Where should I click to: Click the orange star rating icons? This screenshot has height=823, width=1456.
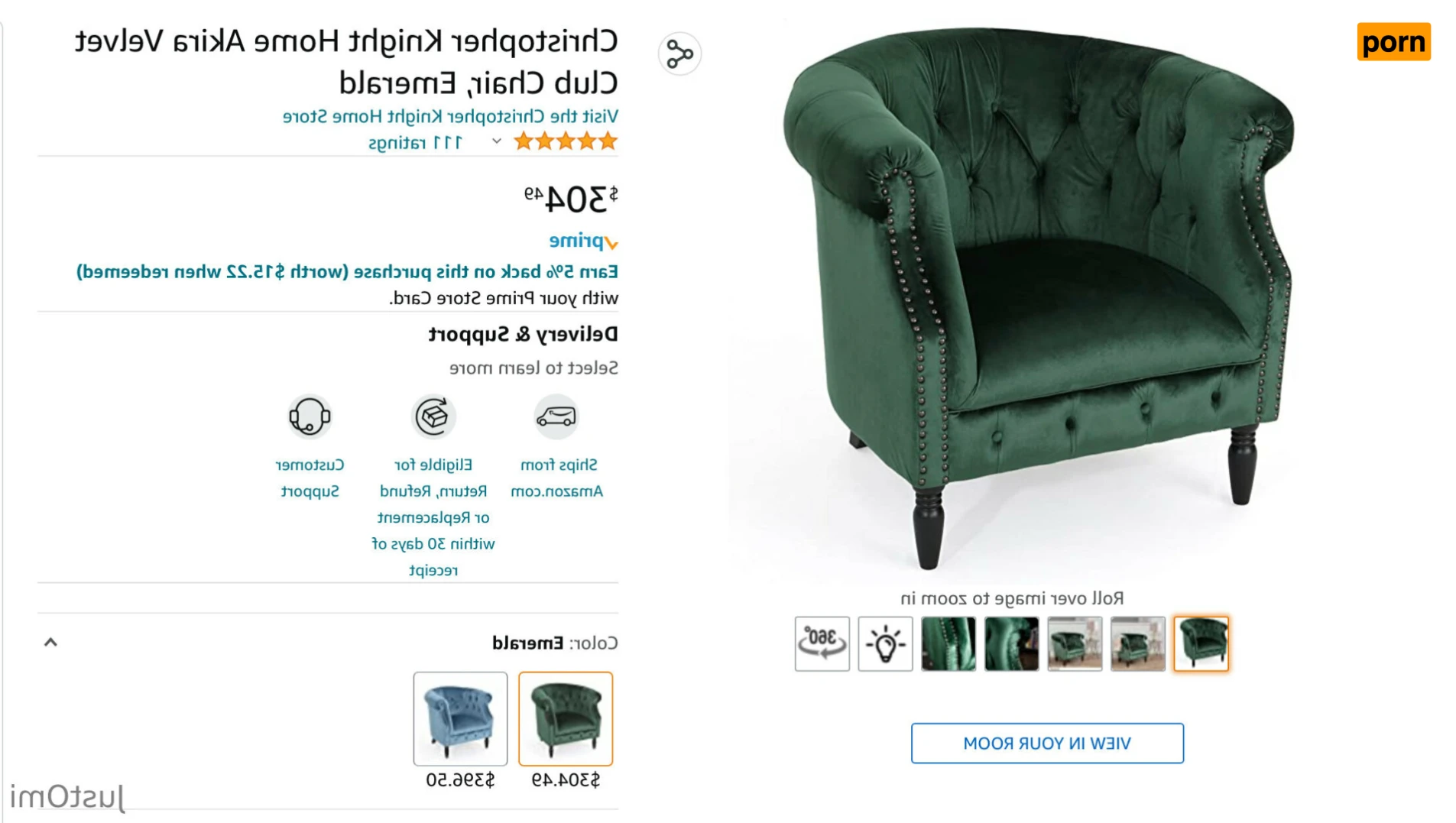pos(566,141)
